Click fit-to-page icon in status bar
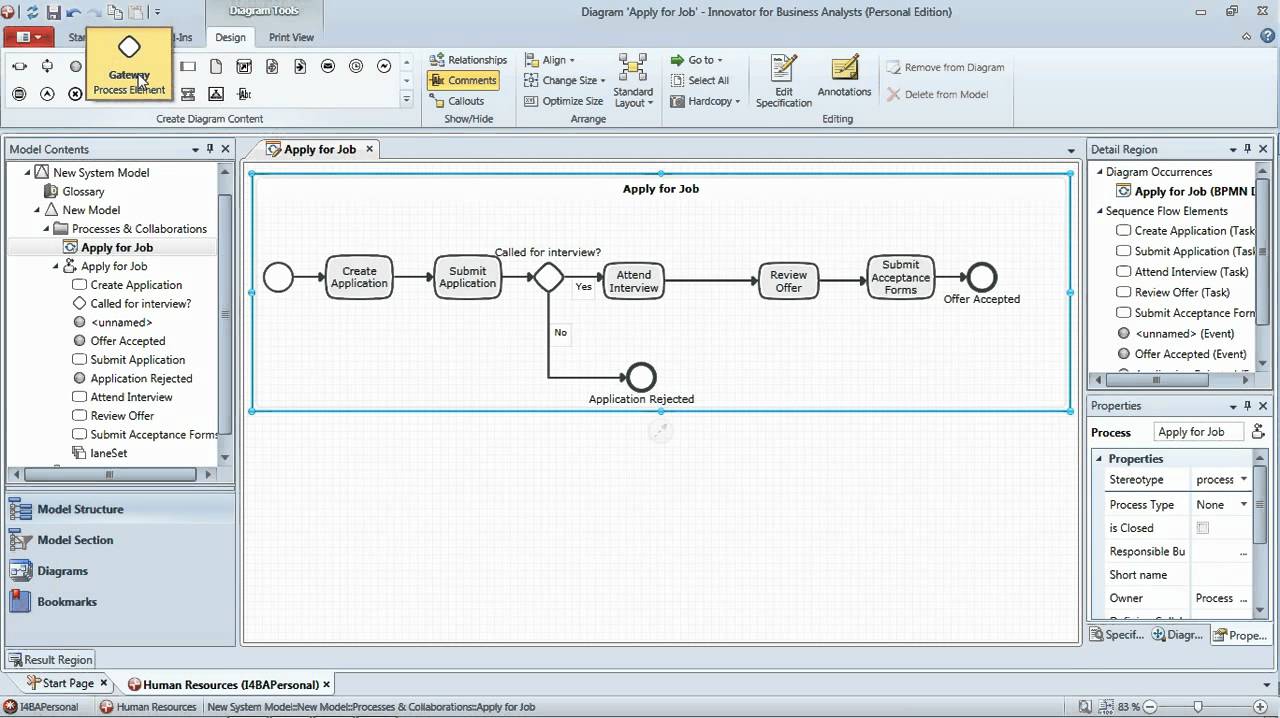Image resolution: width=1280 pixels, height=718 pixels. (x=1085, y=706)
